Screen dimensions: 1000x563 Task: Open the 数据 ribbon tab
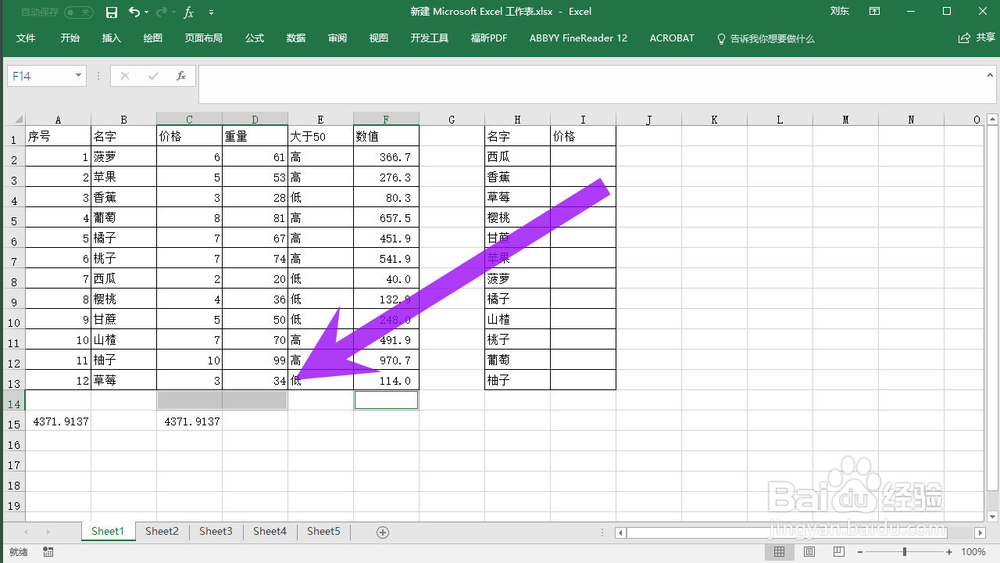pyautogui.click(x=296, y=38)
